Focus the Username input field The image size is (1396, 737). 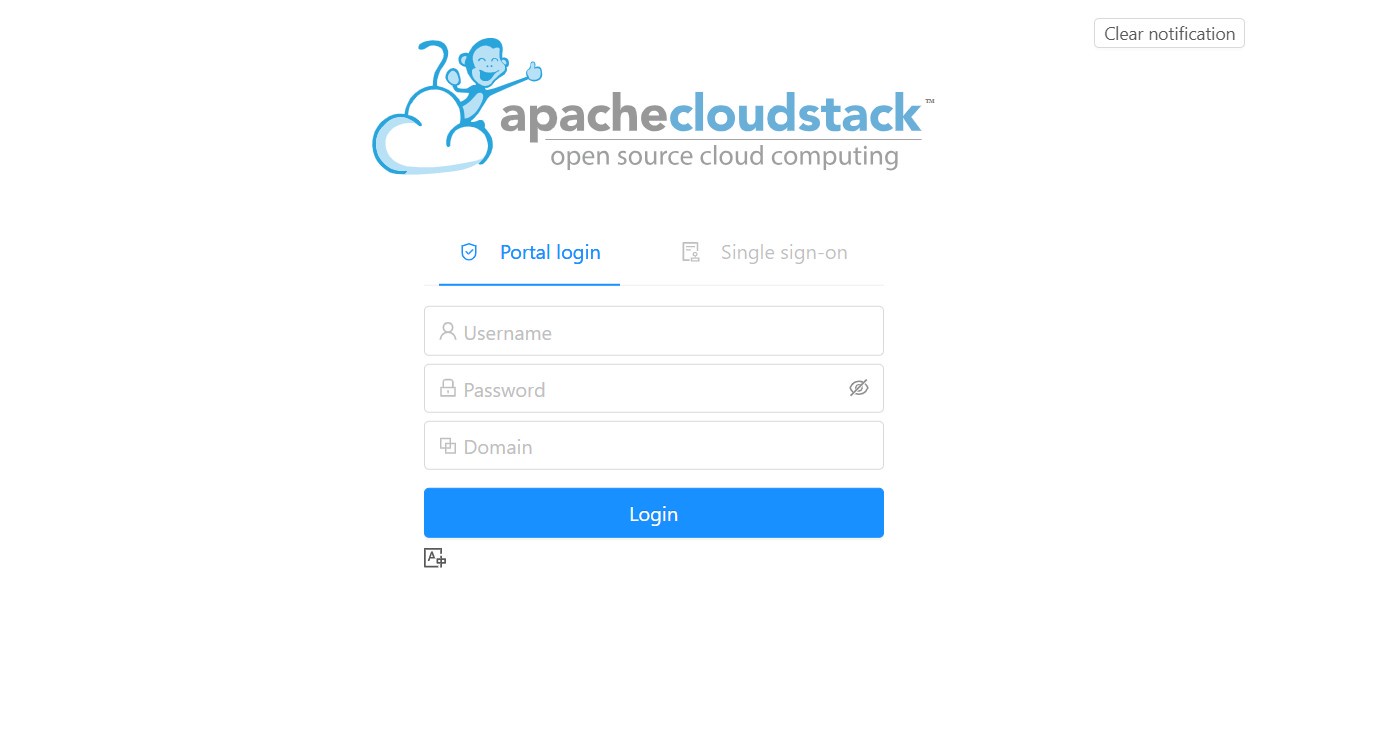click(654, 331)
